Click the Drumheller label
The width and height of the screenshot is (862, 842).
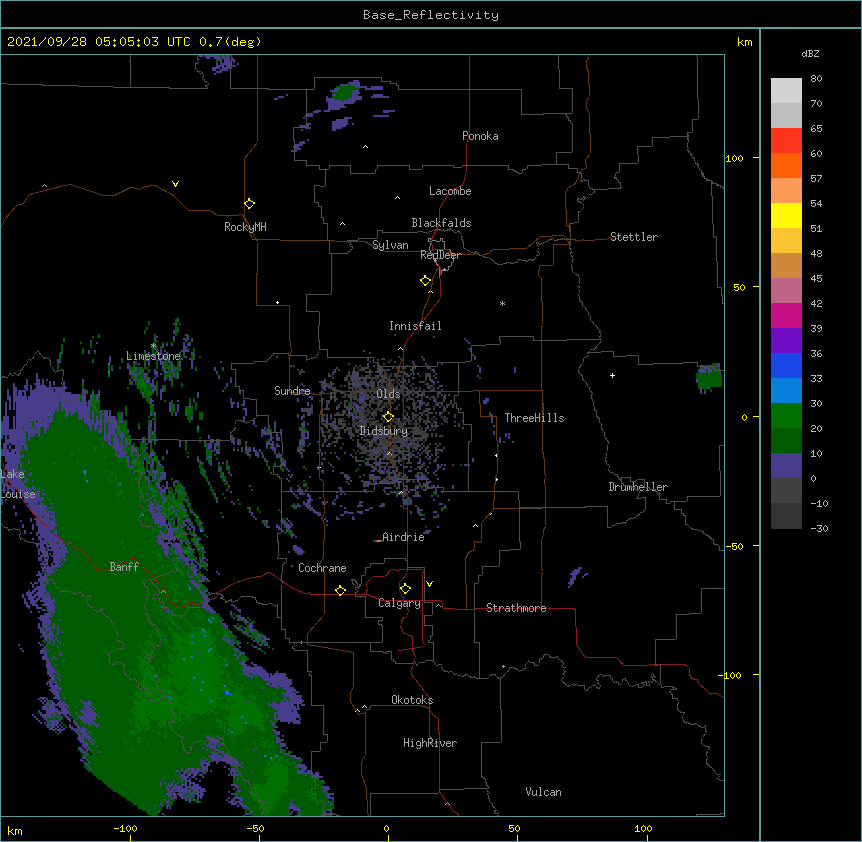(x=638, y=487)
